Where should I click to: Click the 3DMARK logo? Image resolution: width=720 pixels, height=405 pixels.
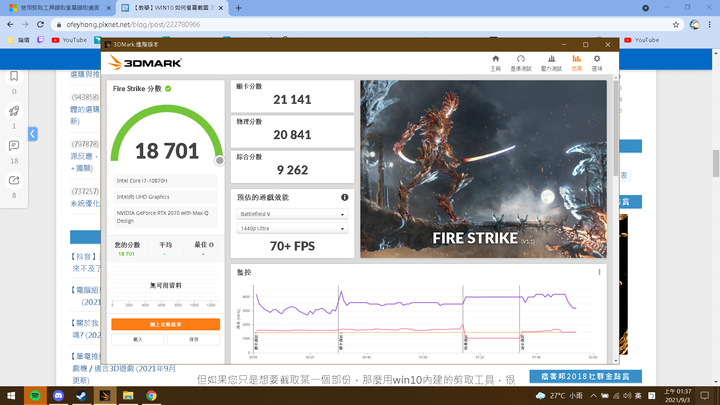145,62
